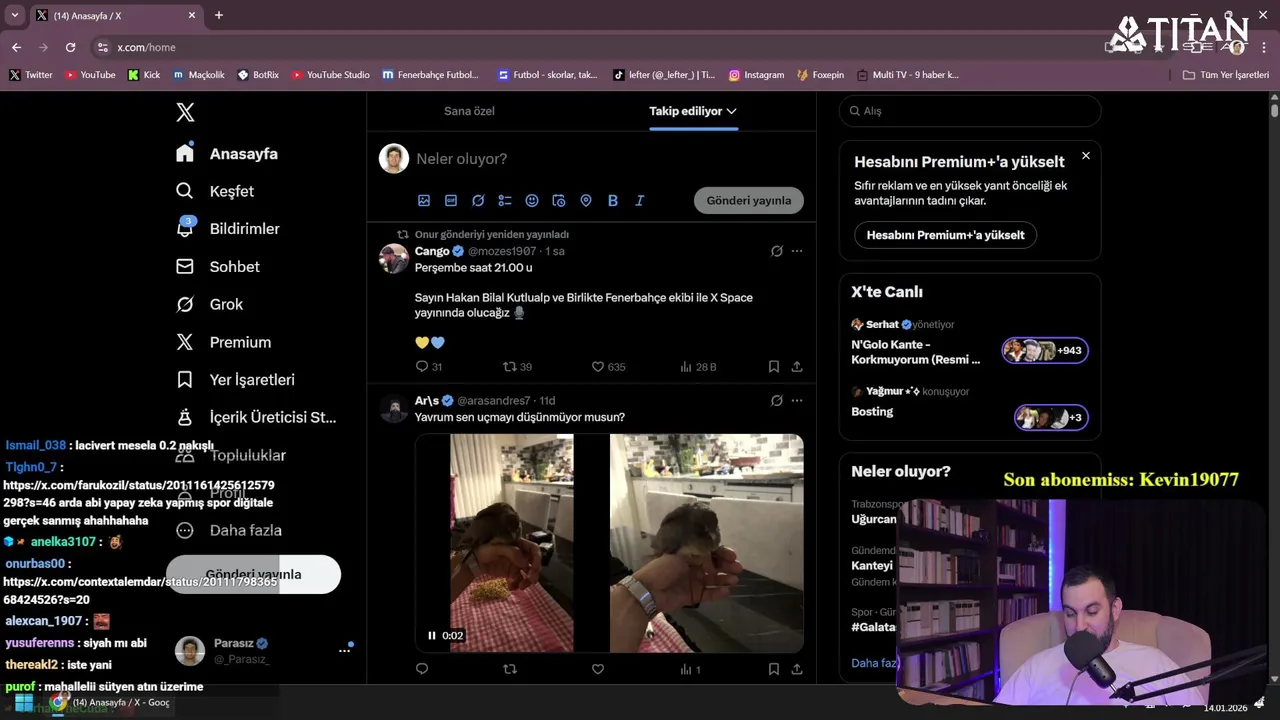This screenshot has width=1280, height=720.
Task: Schedule the post icon
Action: pos(559,201)
